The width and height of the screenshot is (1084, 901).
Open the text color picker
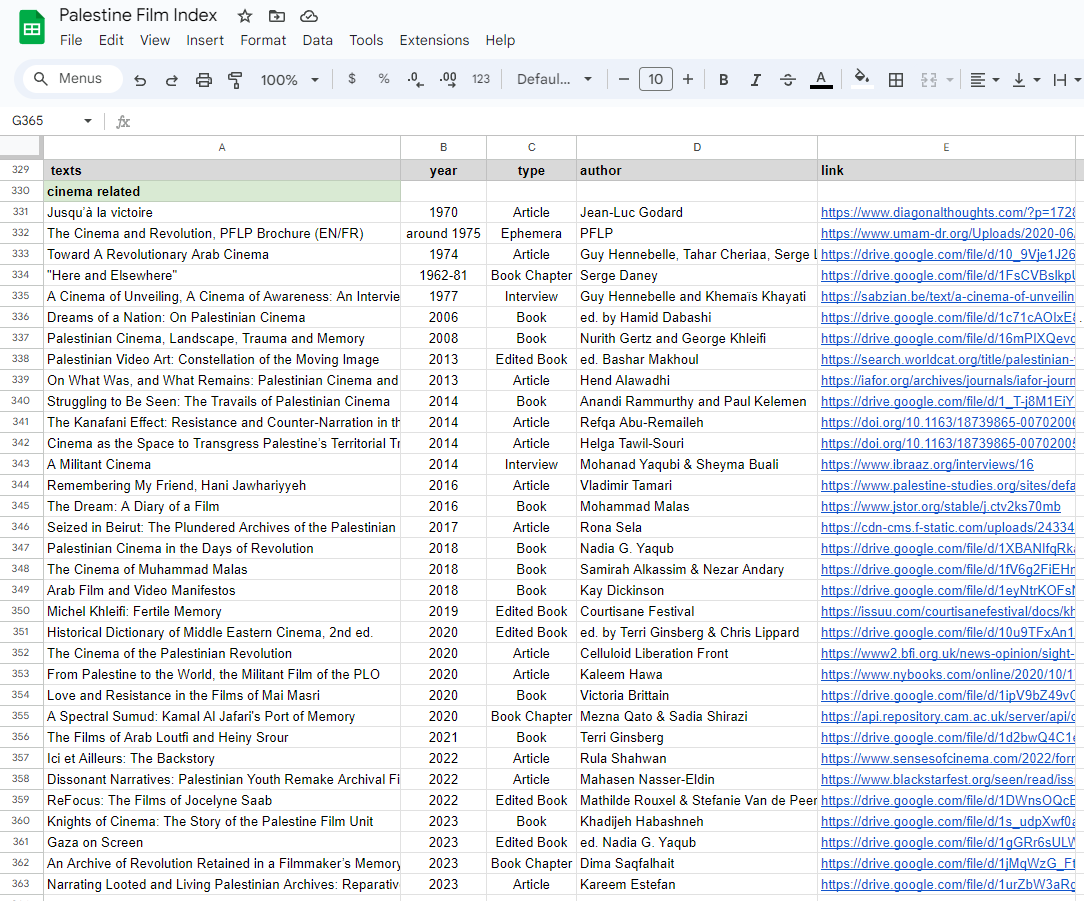coord(821,80)
